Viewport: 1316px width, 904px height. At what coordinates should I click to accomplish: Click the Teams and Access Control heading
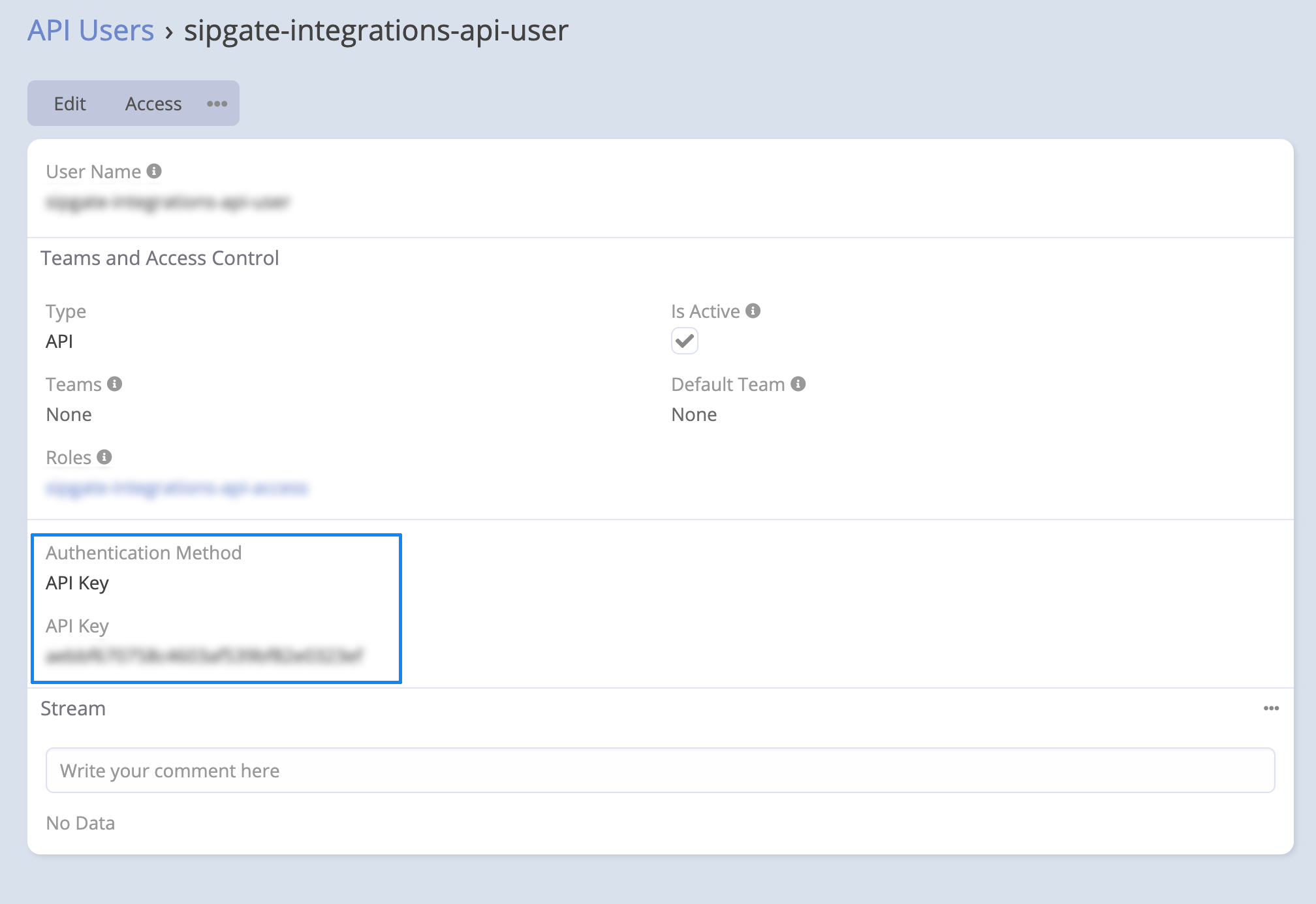(160, 258)
